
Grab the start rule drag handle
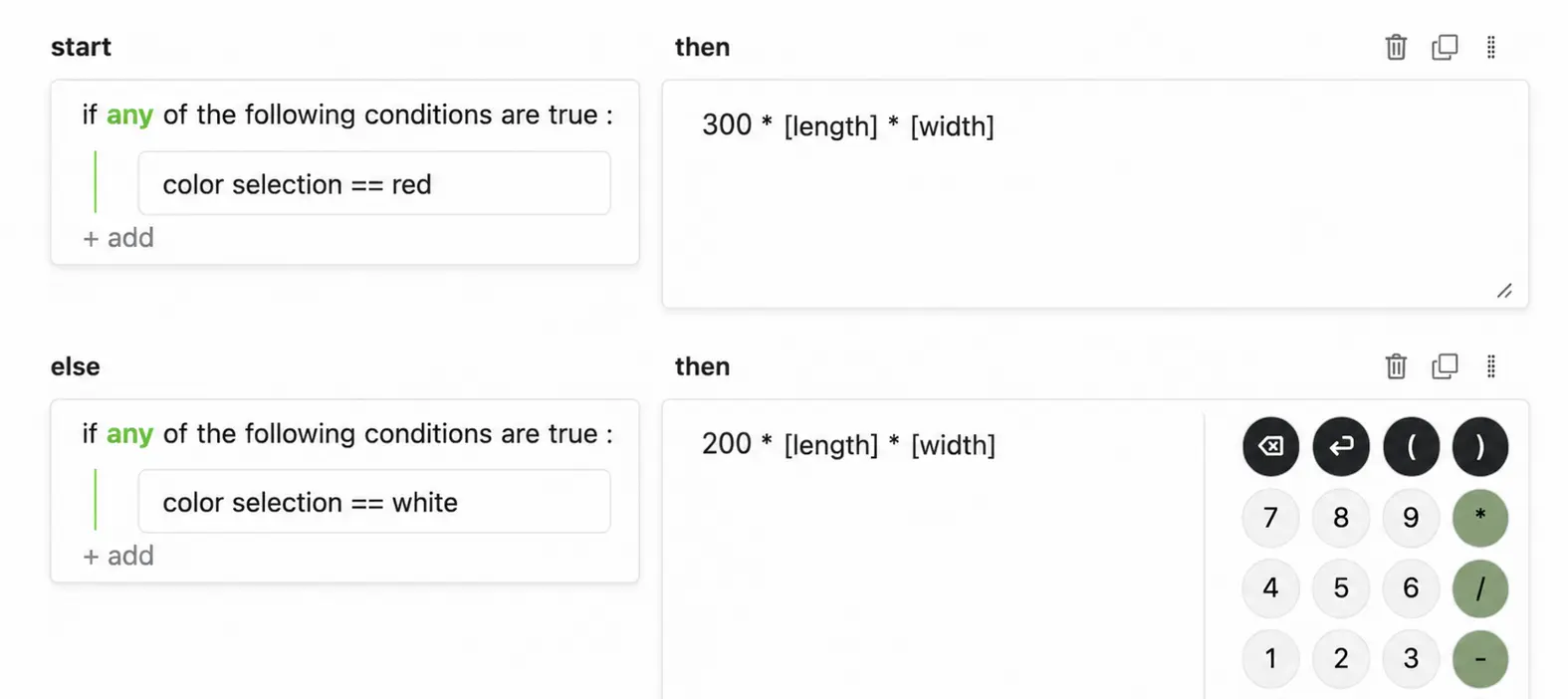1490,47
